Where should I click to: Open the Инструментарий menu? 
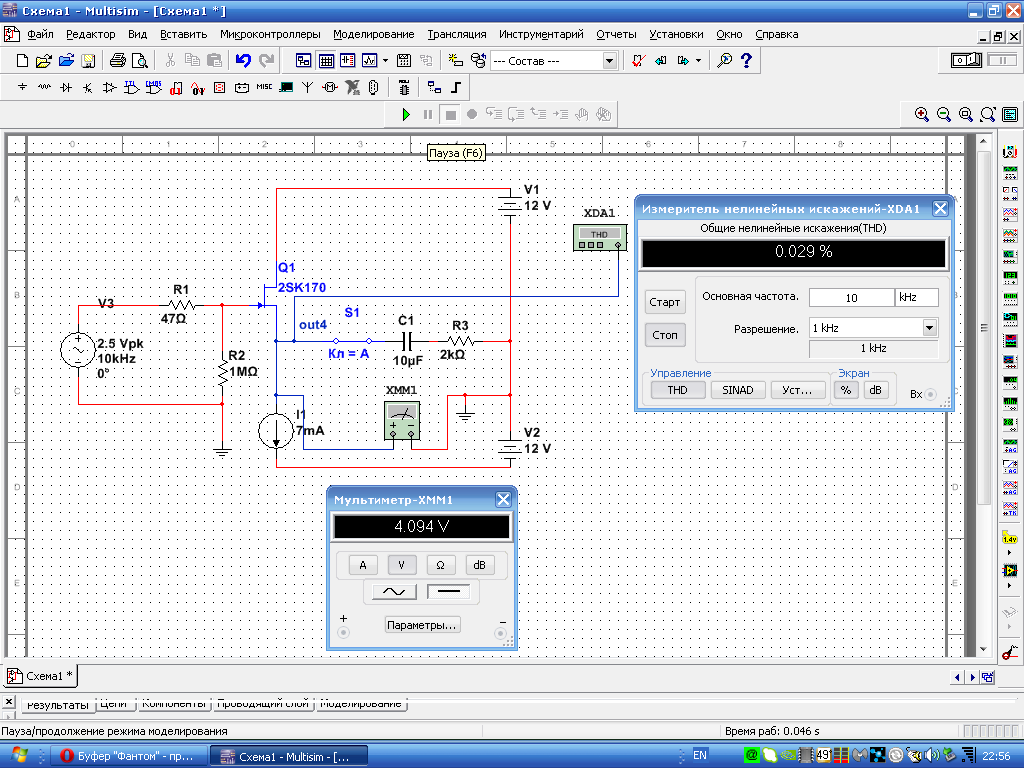click(541, 34)
